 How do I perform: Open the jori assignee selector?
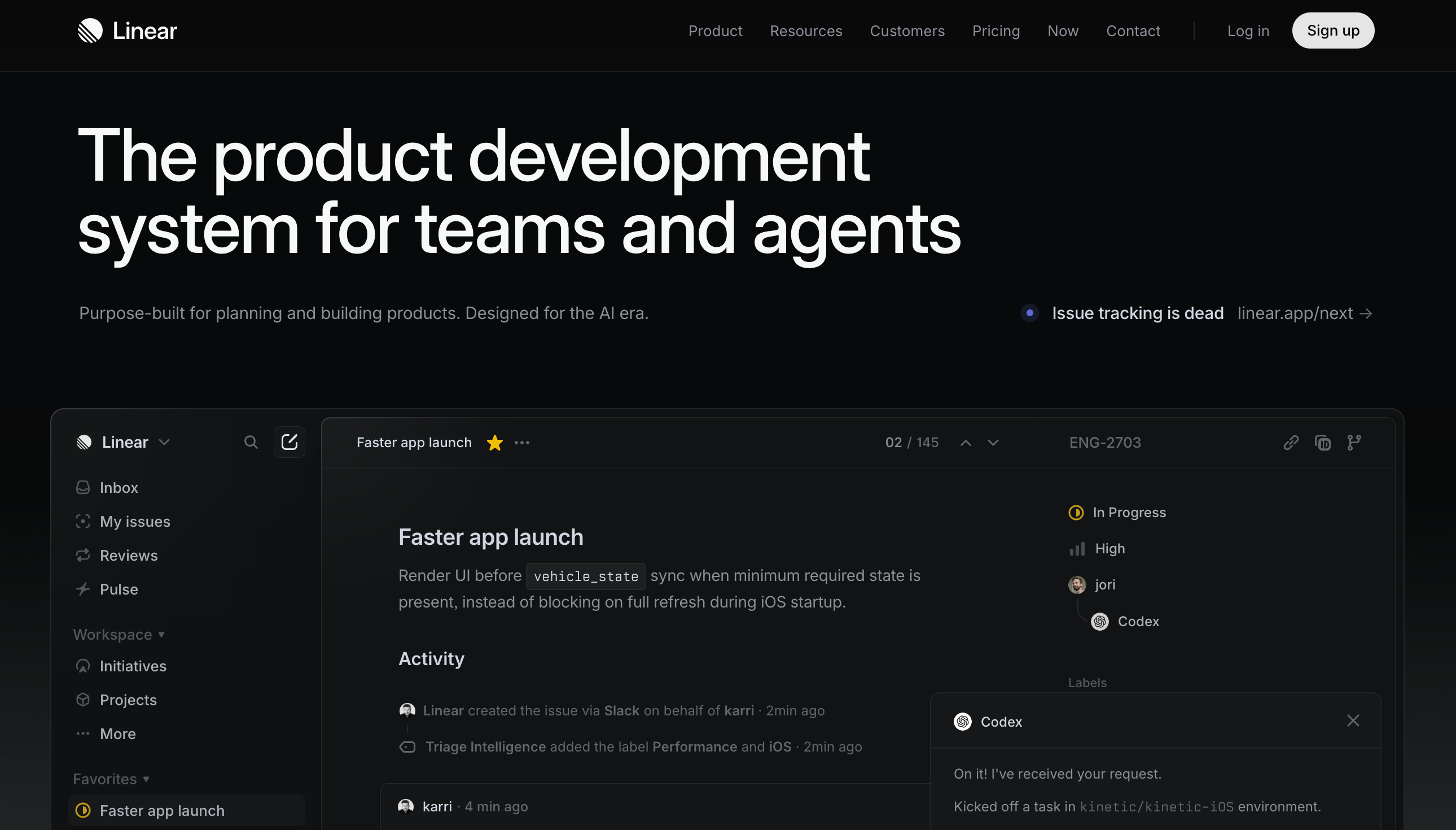pyautogui.click(x=1092, y=584)
